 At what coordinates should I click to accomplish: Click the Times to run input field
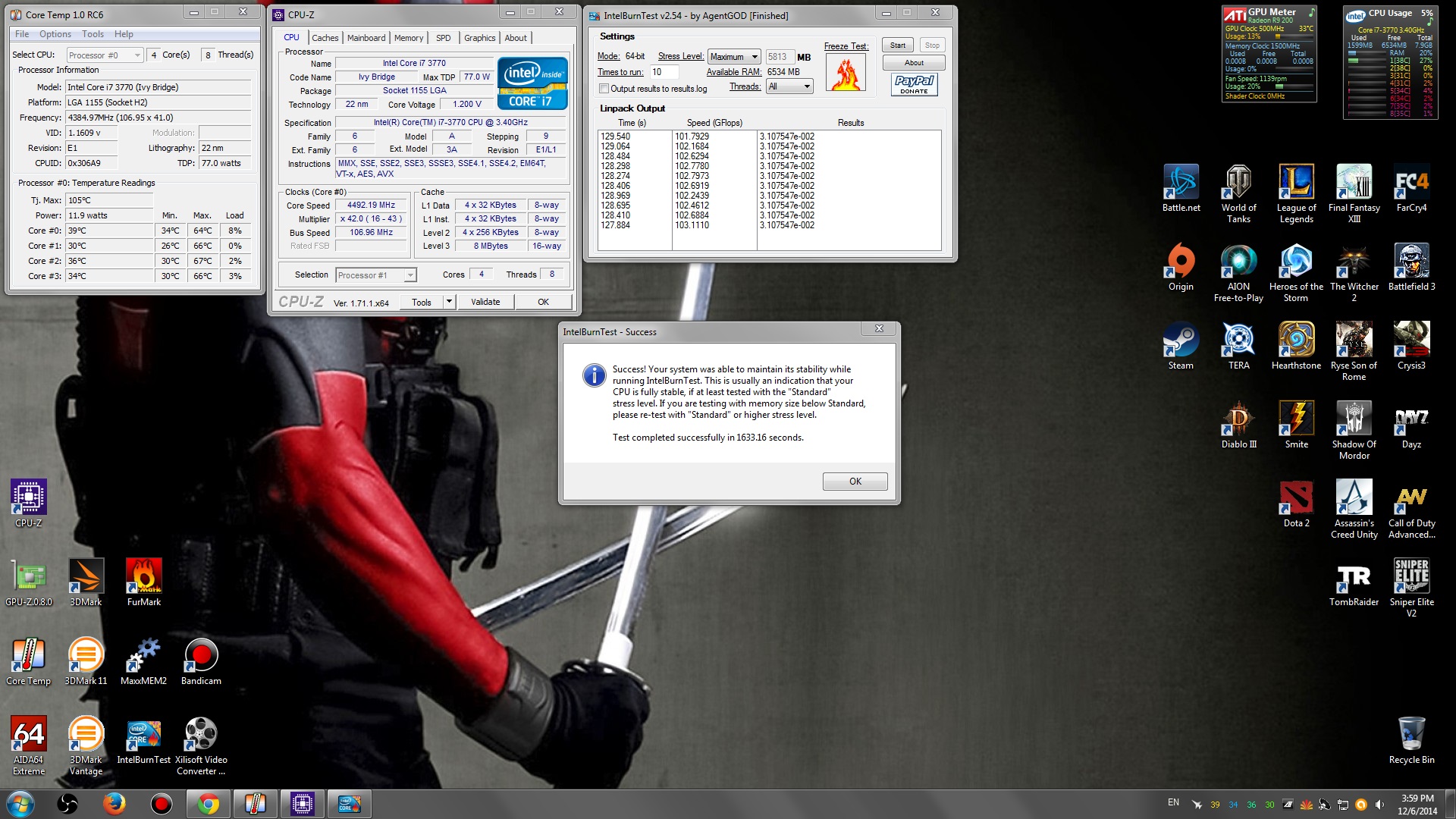664,72
